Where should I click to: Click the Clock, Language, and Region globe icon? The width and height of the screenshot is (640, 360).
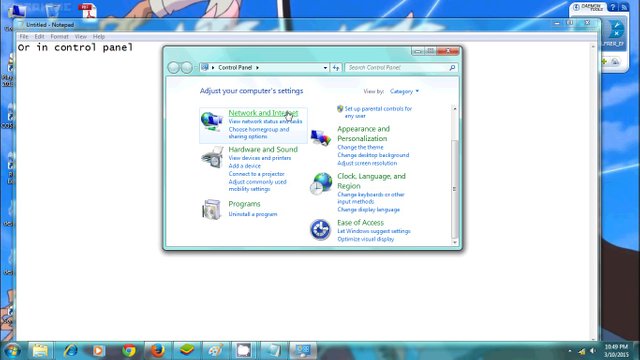[321, 183]
